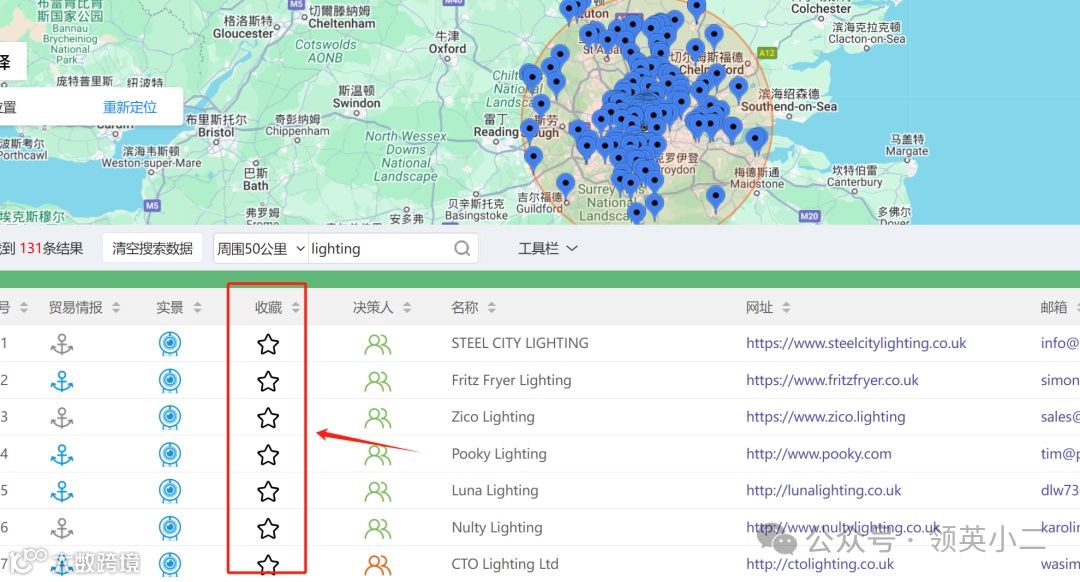Image resolution: width=1080 pixels, height=582 pixels.
Task: Click the anchor icon in Zico Lighting row
Action: pyautogui.click(x=62, y=417)
